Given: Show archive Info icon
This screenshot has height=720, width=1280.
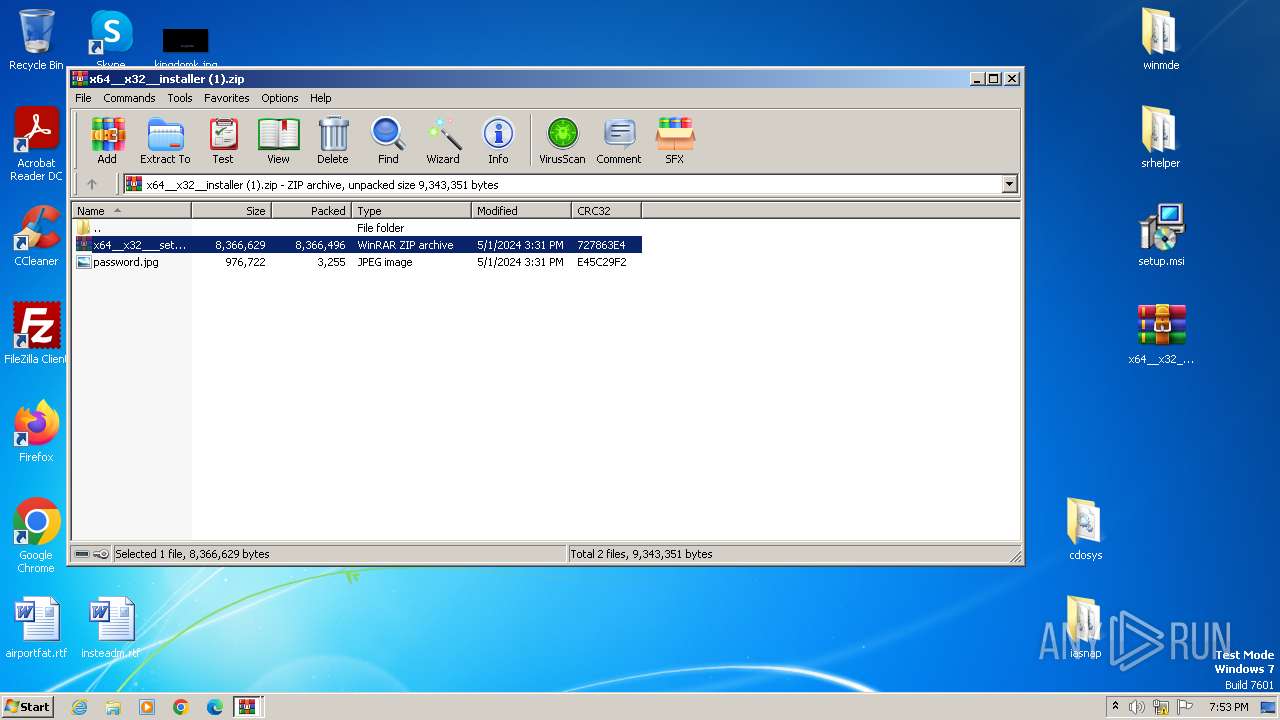Looking at the screenshot, I should (498, 140).
